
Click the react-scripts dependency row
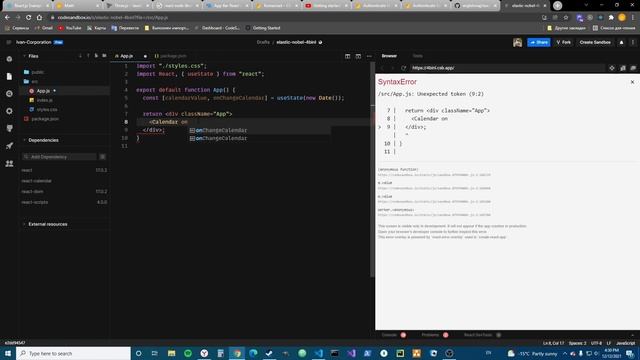(64, 202)
